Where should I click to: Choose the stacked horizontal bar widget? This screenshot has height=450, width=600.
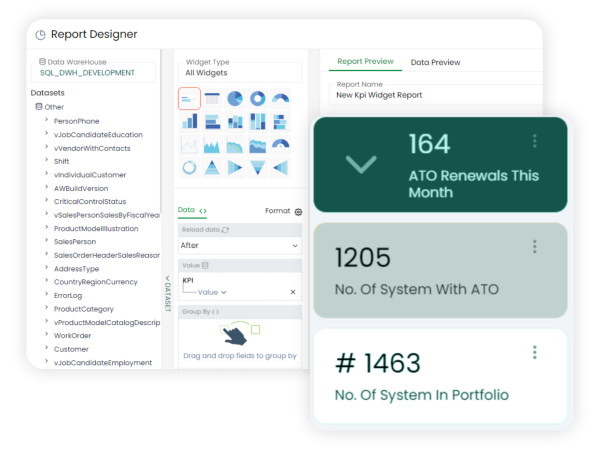(x=280, y=122)
